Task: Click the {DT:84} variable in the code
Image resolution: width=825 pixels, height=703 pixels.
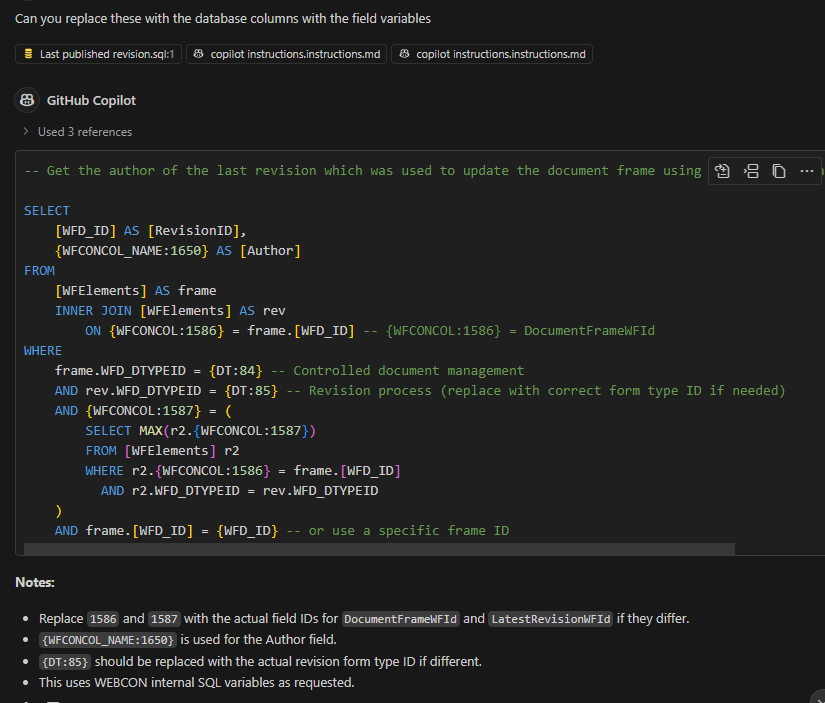Action: click(x=236, y=370)
